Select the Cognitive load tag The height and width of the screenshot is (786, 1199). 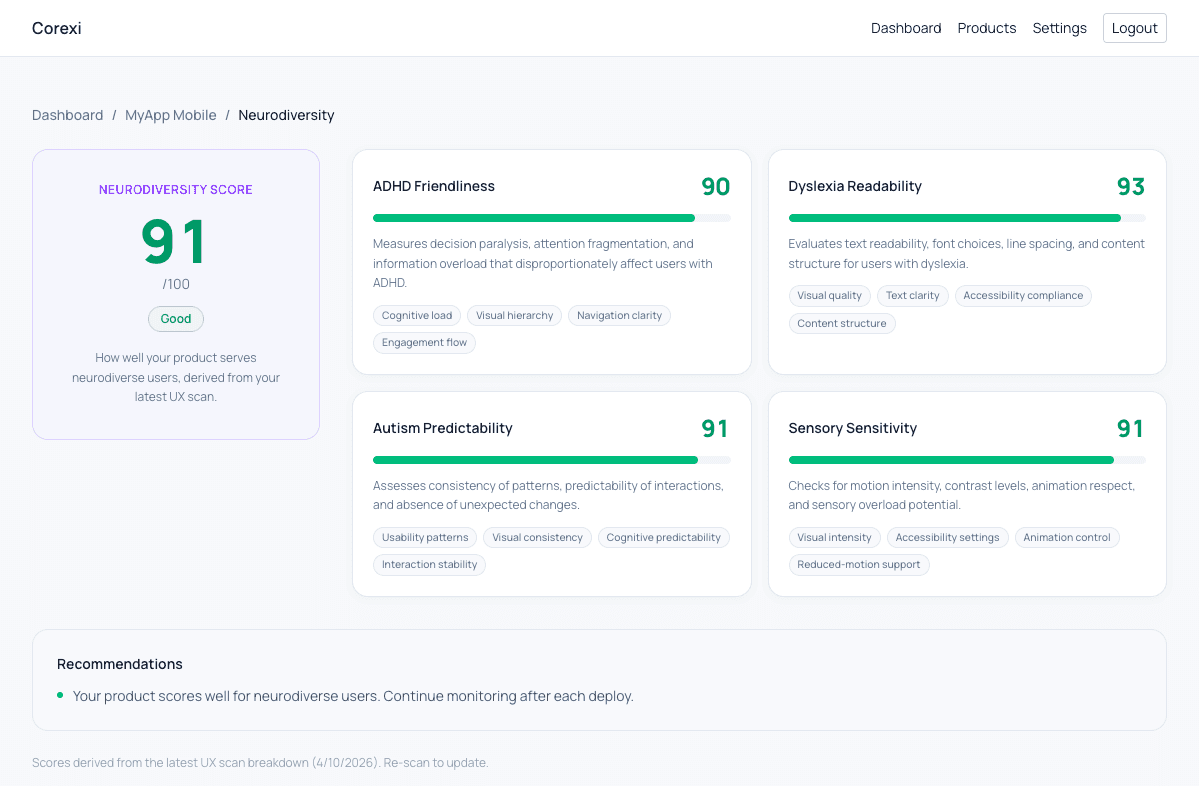pos(417,316)
